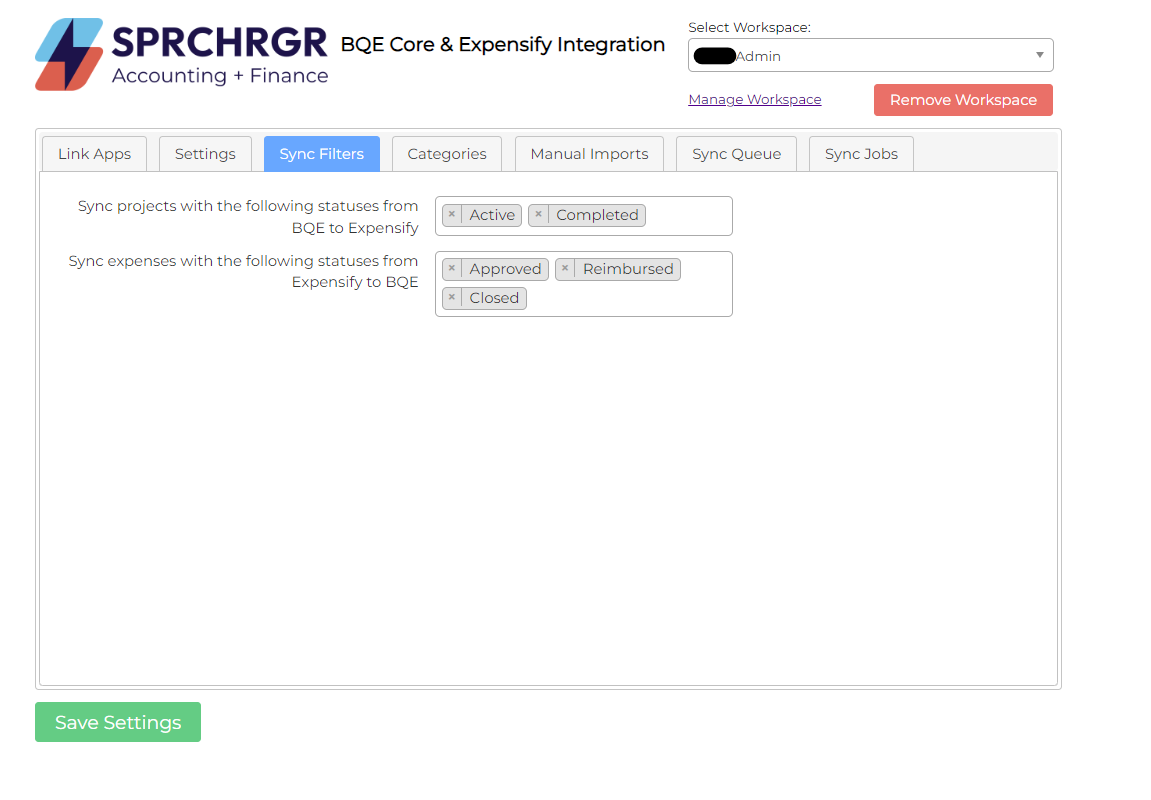Screen dimensions: 1151x800
Task: Switch to the Link Apps tab
Action: tap(95, 154)
